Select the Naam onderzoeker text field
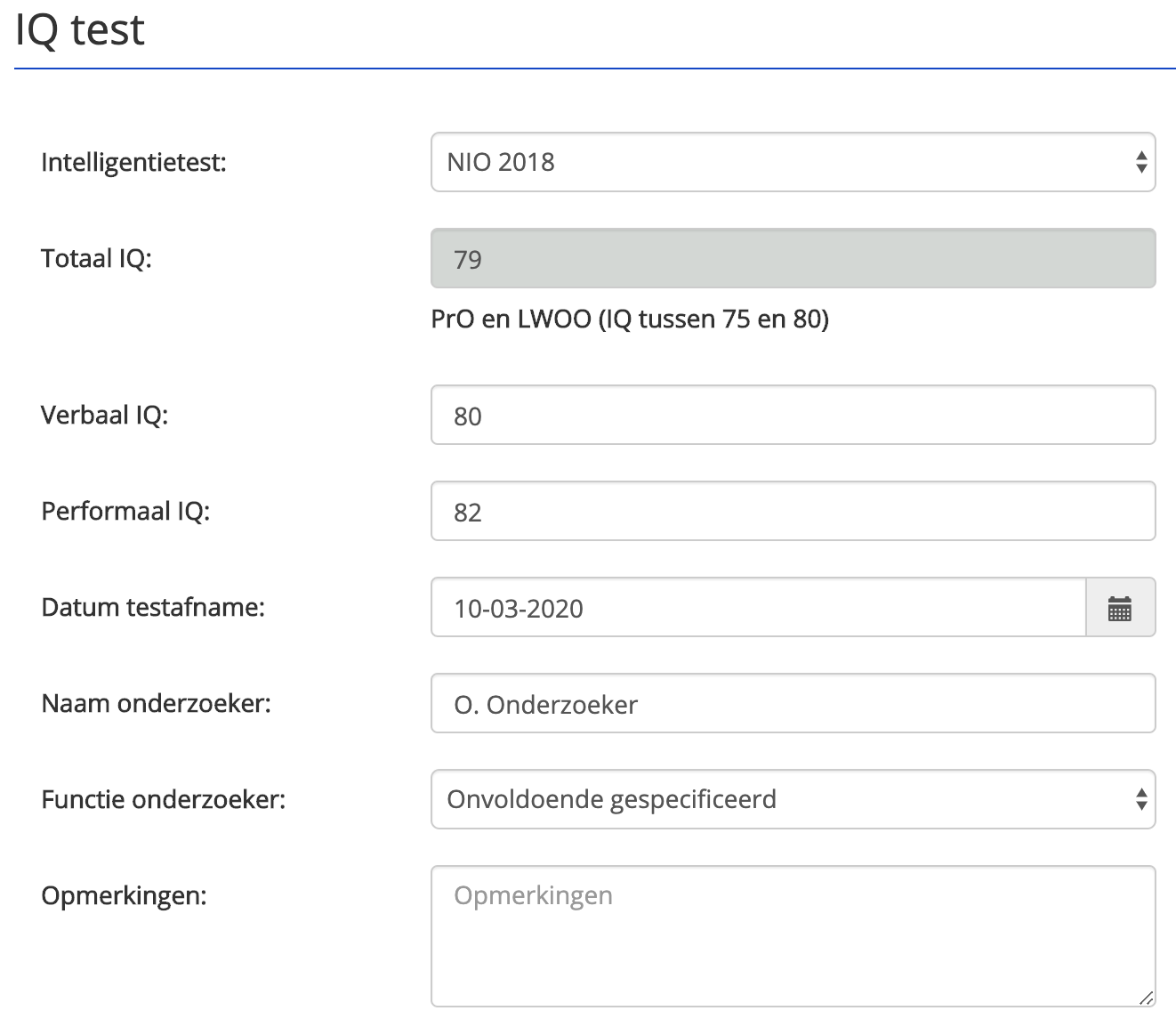 (x=792, y=704)
